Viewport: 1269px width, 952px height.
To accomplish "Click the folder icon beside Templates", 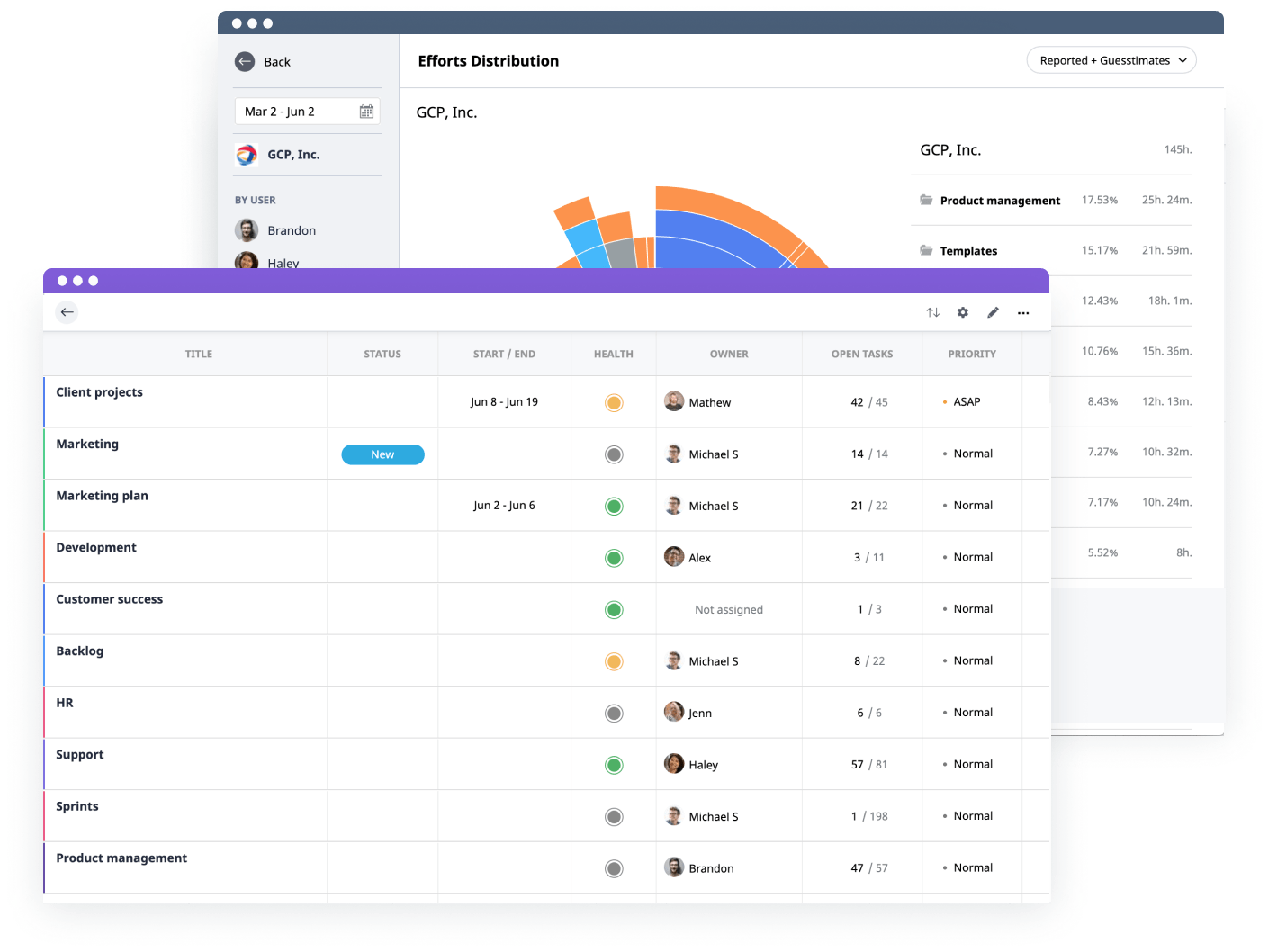I will click(x=926, y=250).
